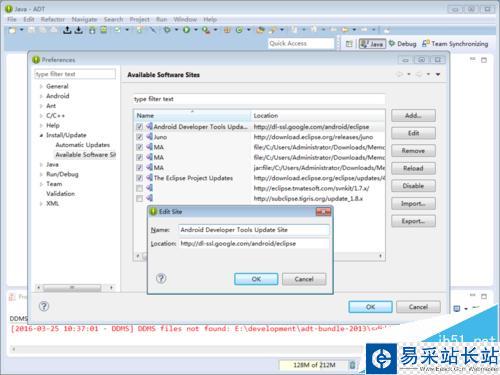Click the Debug bug toolbar icon
Image resolution: width=500 pixels, height=375 pixels.
point(167,30)
